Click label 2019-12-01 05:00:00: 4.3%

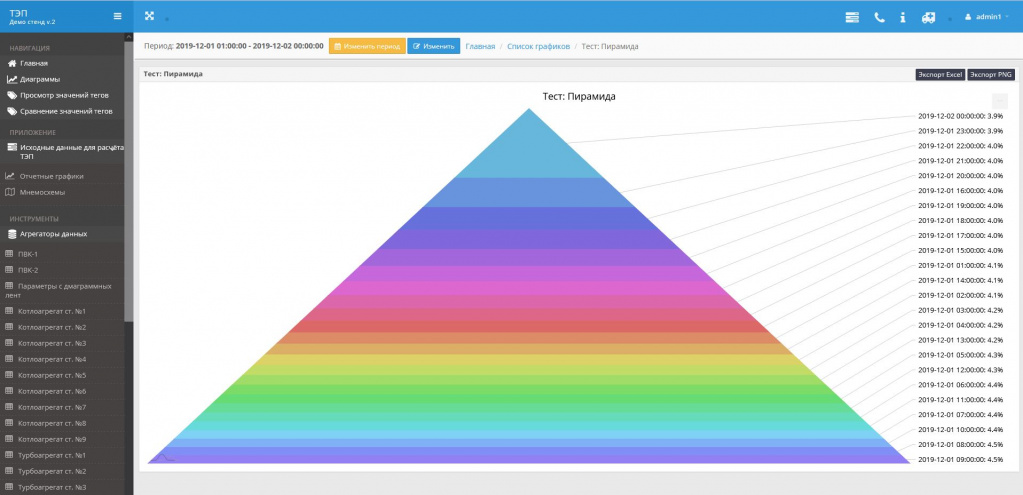(960, 355)
